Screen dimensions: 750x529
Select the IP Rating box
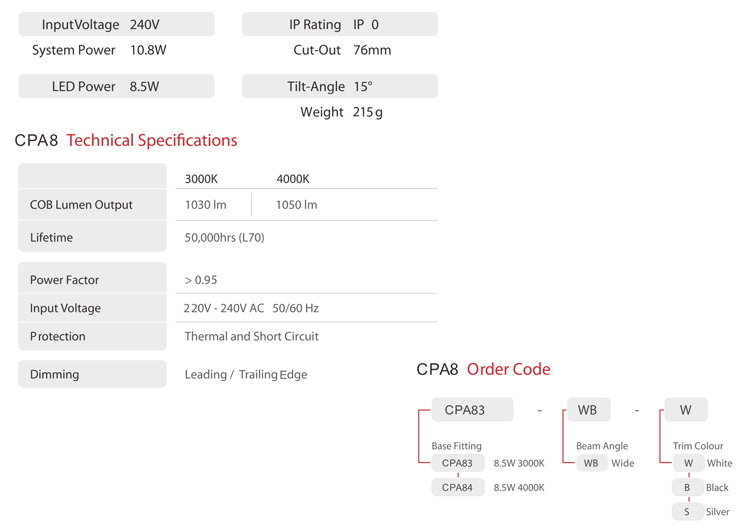(x=339, y=24)
